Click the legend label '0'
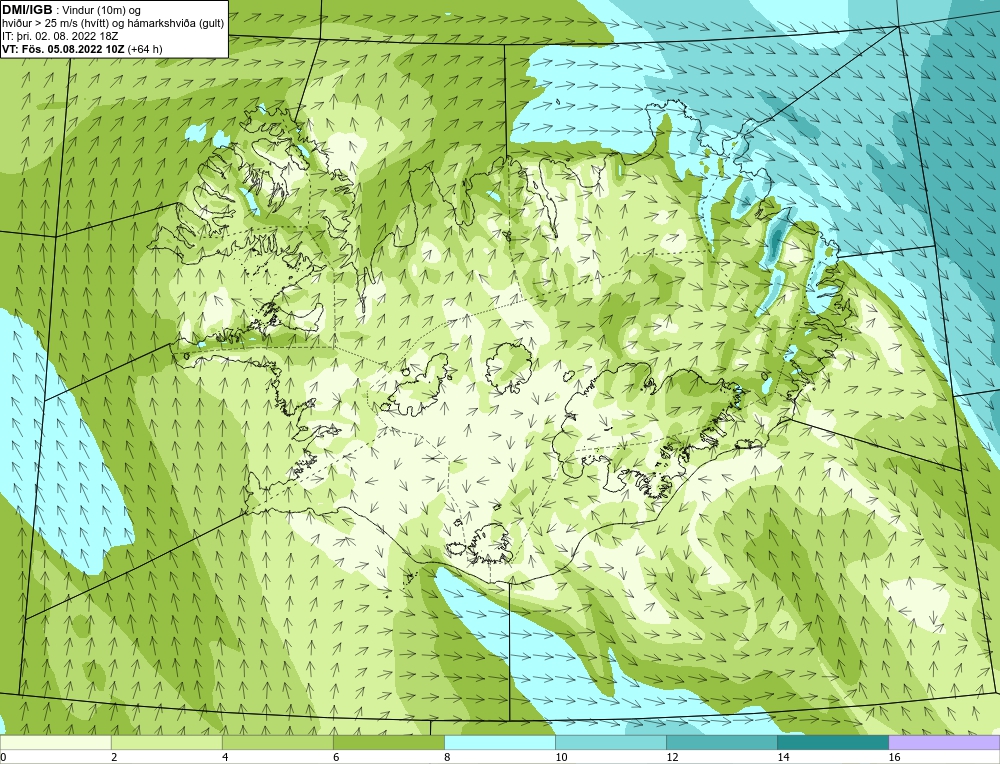This screenshot has width=1000, height=764. pyautogui.click(x=3, y=757)
